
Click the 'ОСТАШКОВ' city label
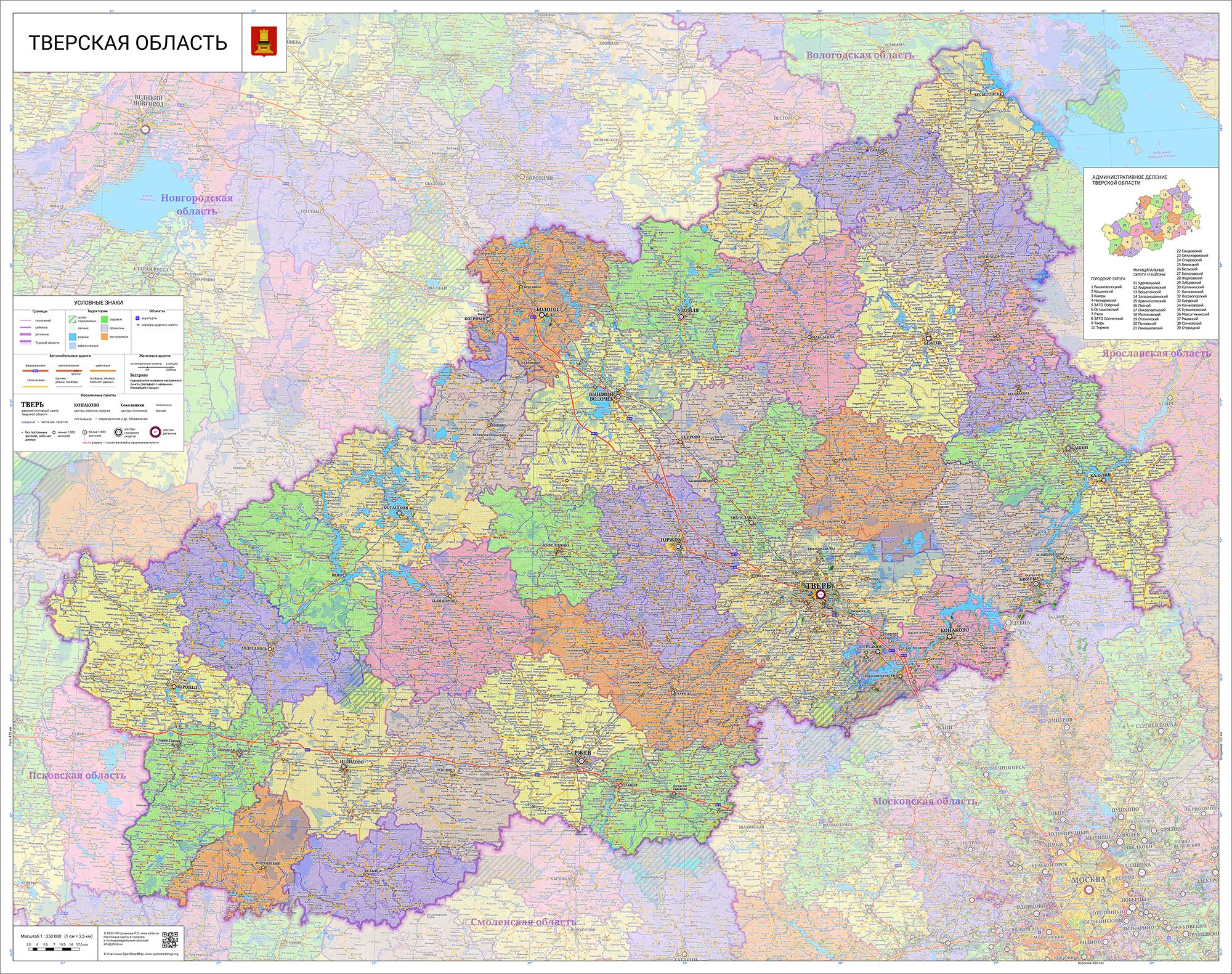coord(396,507)
